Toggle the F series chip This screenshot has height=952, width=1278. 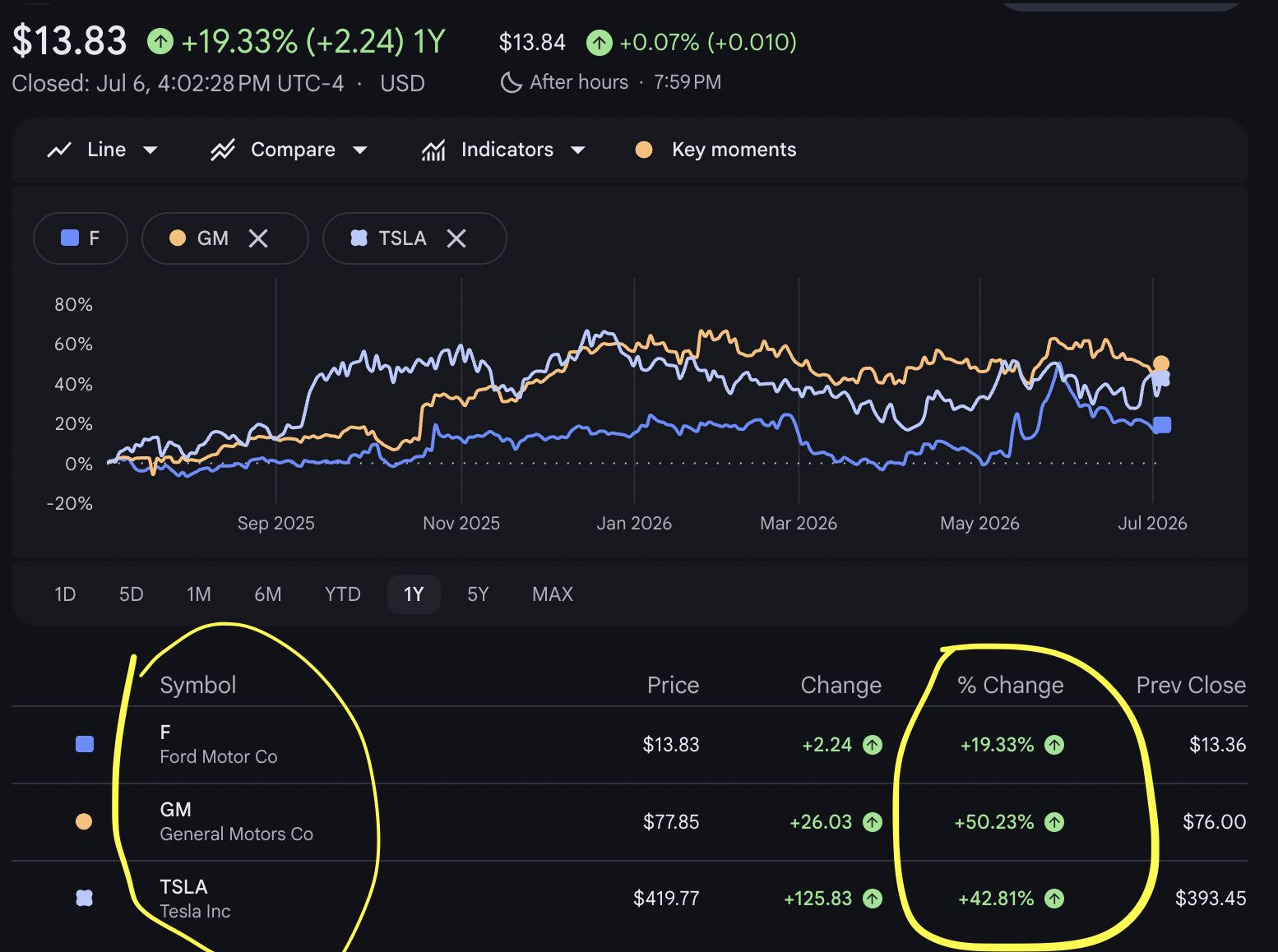81,238
